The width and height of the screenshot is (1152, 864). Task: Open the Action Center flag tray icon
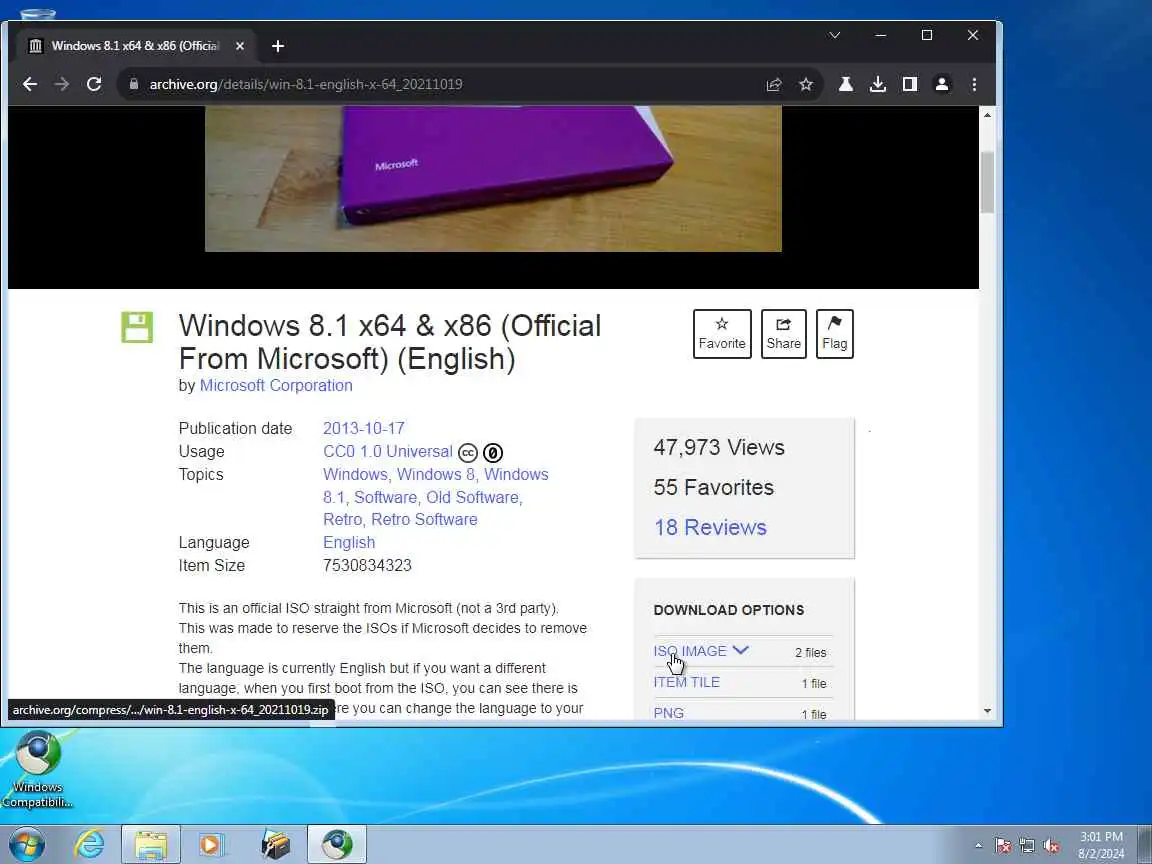click(1003, 846)
